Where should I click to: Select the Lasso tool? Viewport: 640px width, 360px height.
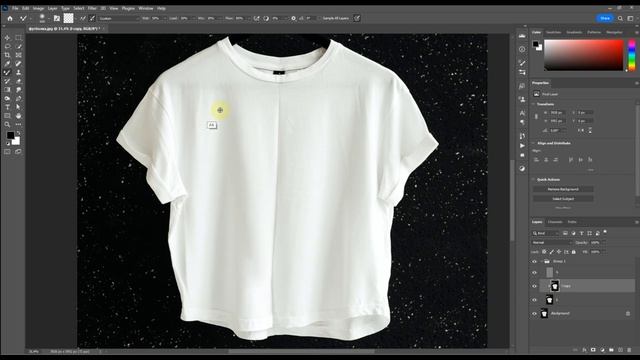pyautogui.click(x=7, y=47)
